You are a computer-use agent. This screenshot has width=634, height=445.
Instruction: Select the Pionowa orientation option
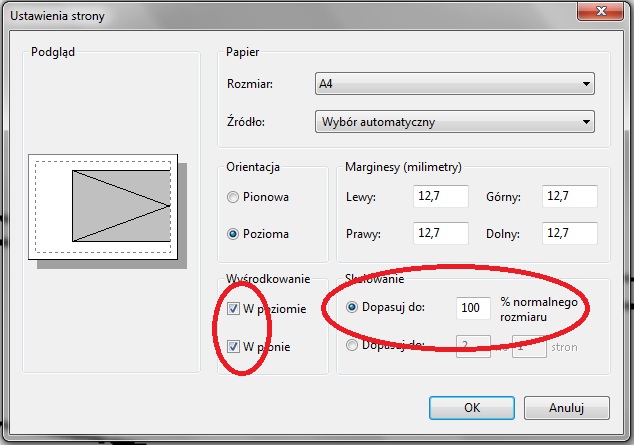point(234,198)
